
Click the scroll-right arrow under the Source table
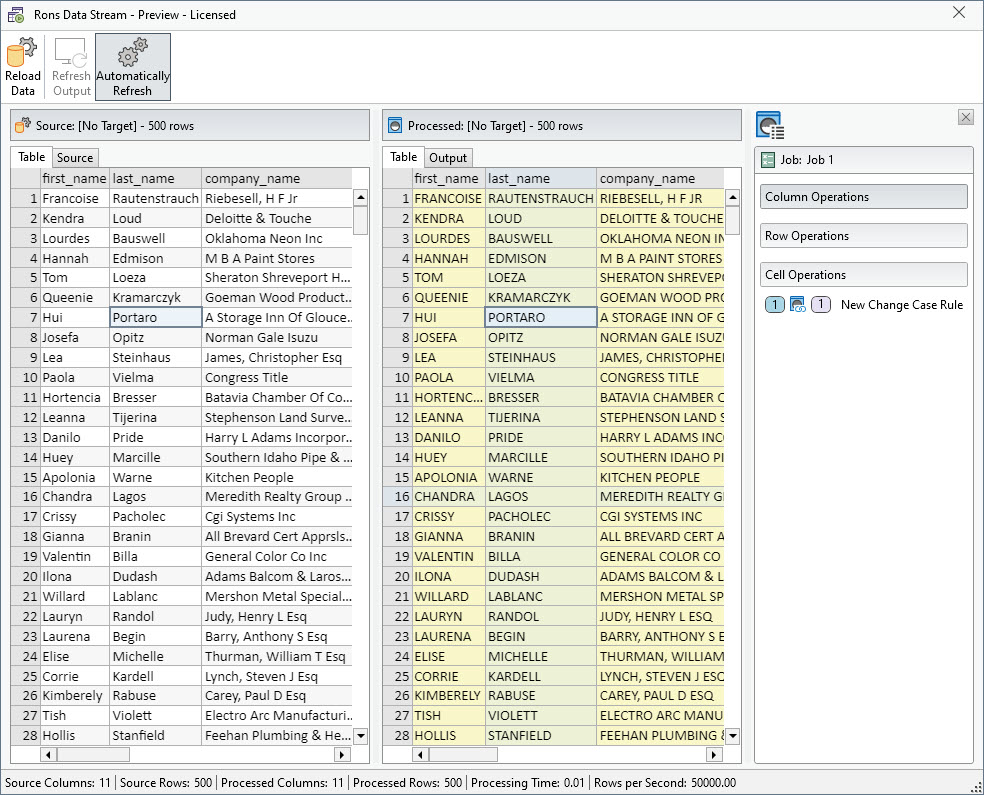click(x=341, y=755)
